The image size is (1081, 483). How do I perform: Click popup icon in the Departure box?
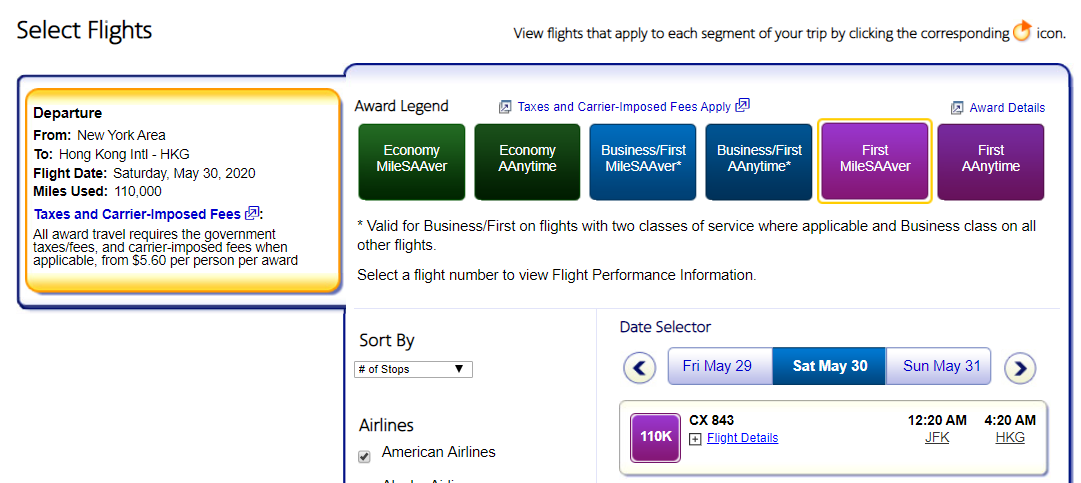click(252, 213)
